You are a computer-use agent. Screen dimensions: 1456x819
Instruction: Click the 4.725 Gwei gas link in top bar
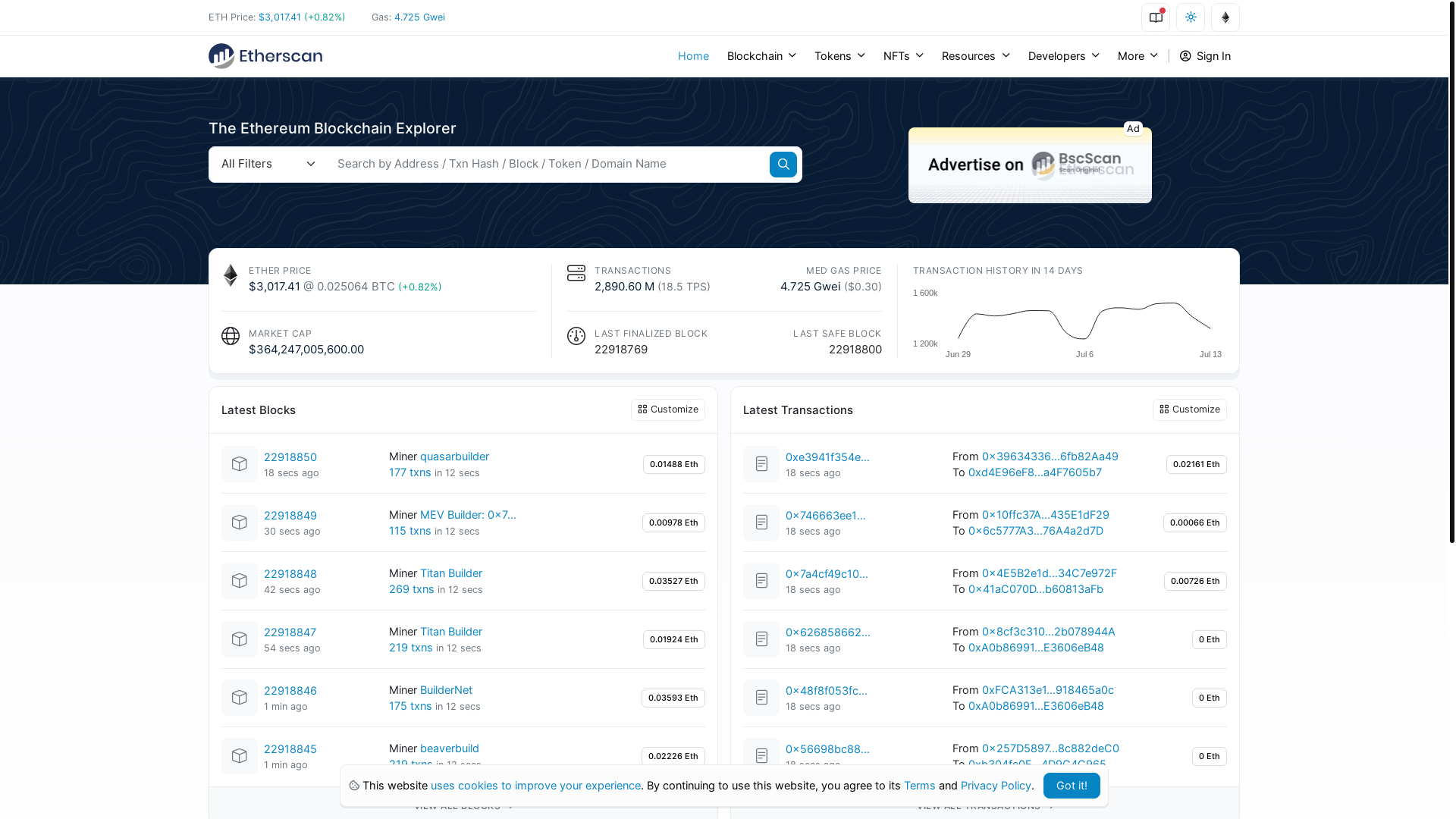point(419,17)
